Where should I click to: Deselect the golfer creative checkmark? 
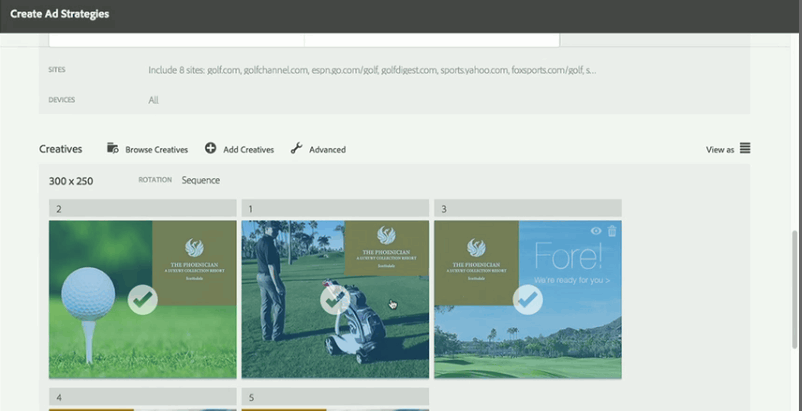coord(335,299)
